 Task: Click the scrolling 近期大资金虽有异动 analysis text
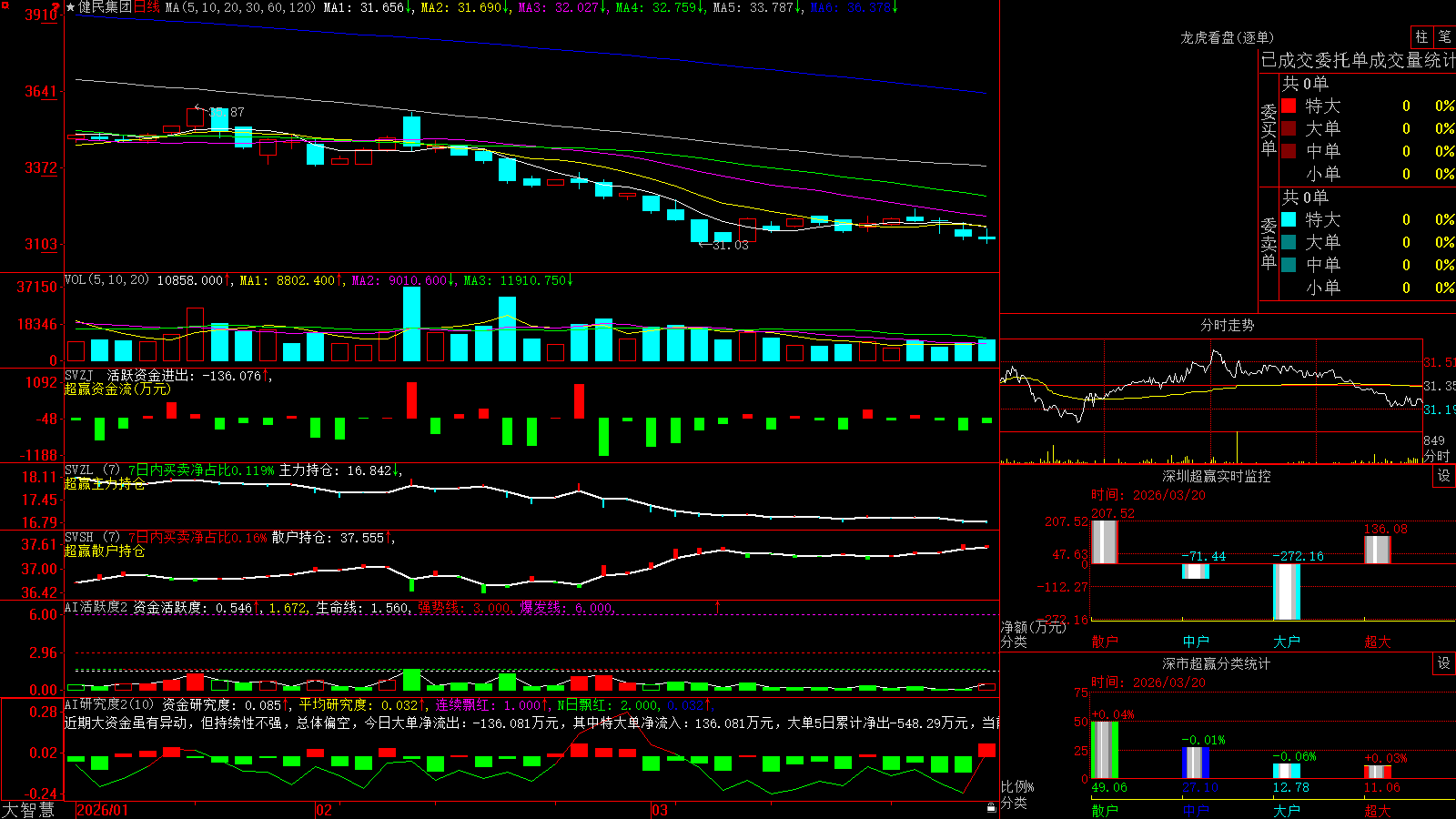[x=532, y=723]
